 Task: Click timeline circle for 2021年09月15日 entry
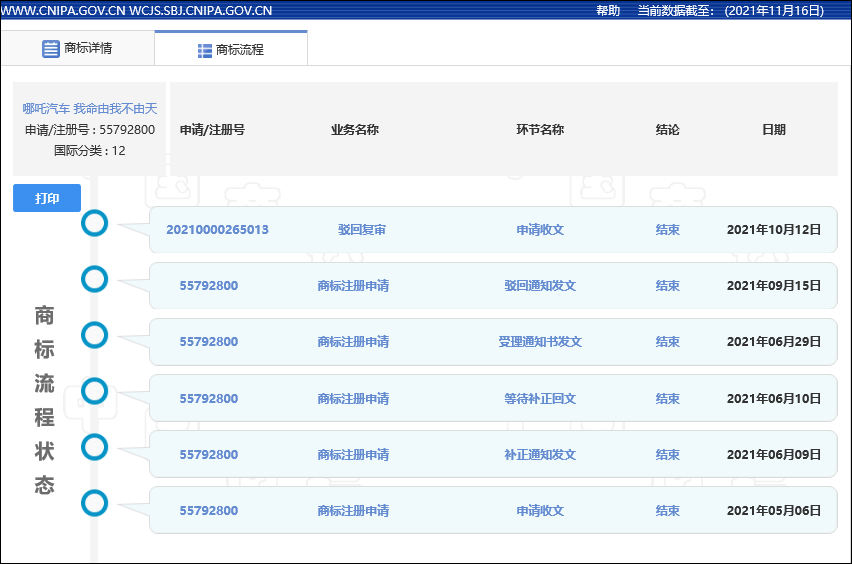click(x=94, y=280)
